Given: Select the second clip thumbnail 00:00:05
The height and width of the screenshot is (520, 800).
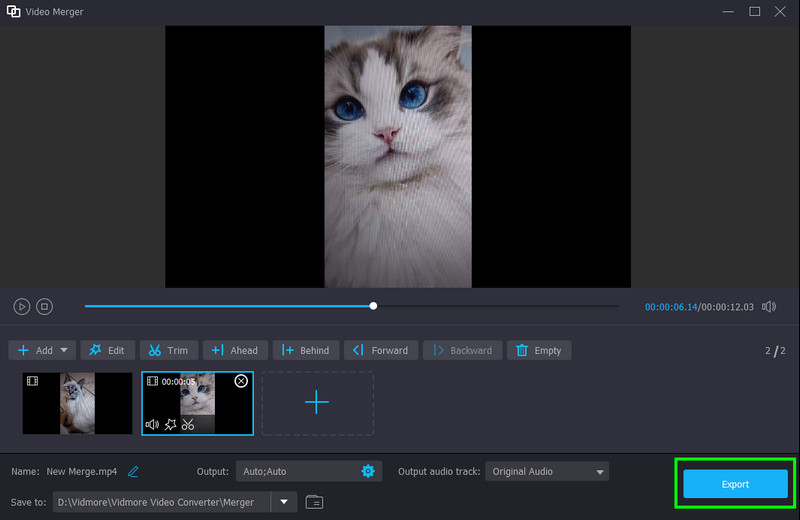Looking at the screenshot, I should point(197,403).
